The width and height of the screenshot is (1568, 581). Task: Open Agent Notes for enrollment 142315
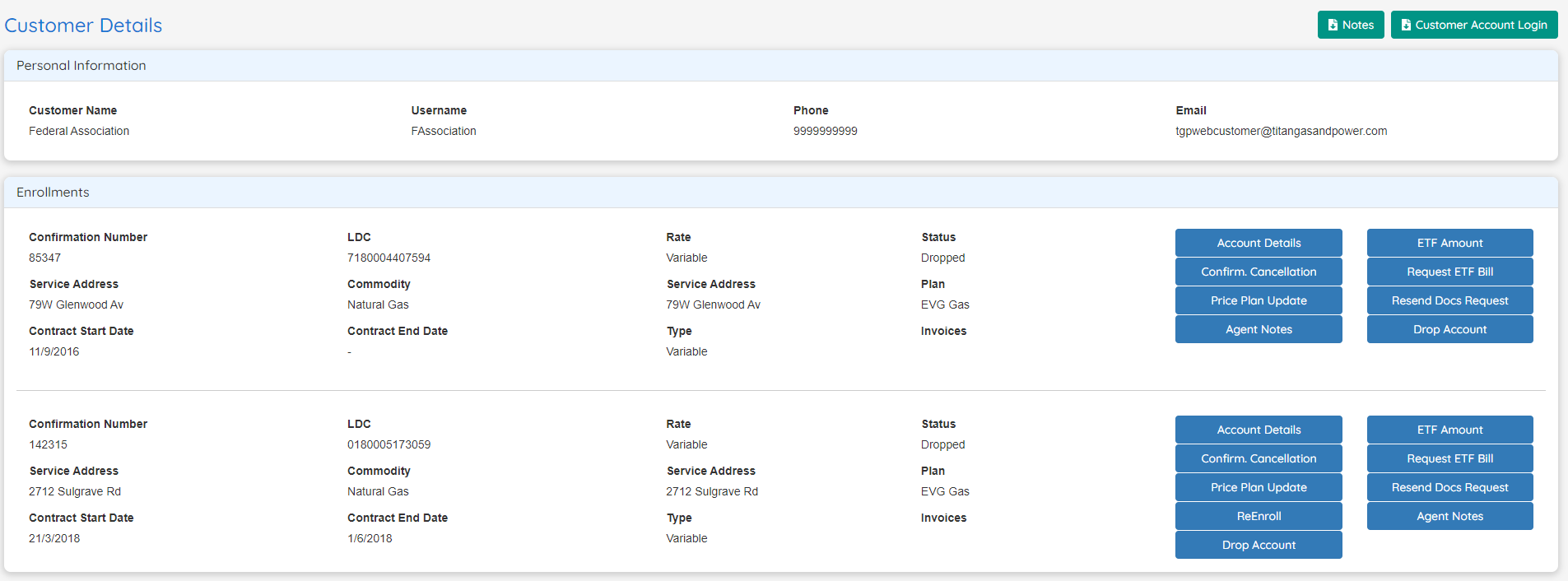[1449, 516]
